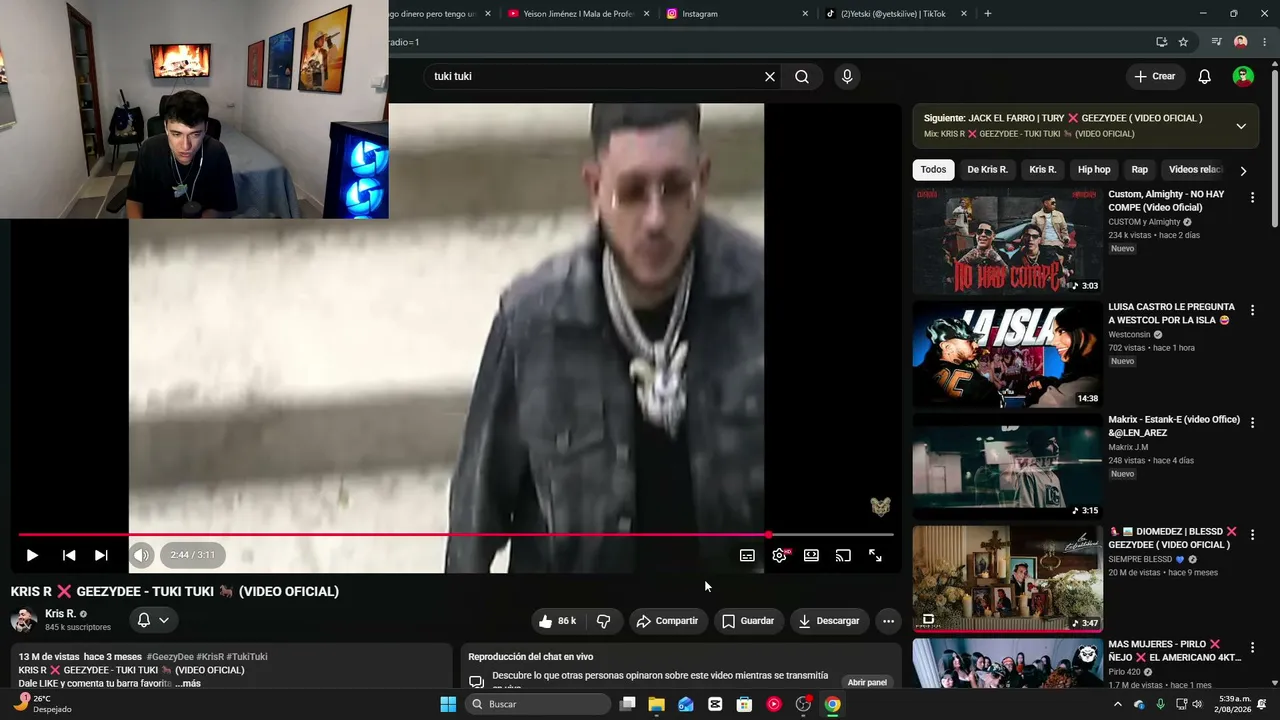Screen dimensions: 1280x720
Task: Open the Chrome three-dot menu
Action: 1265,42
